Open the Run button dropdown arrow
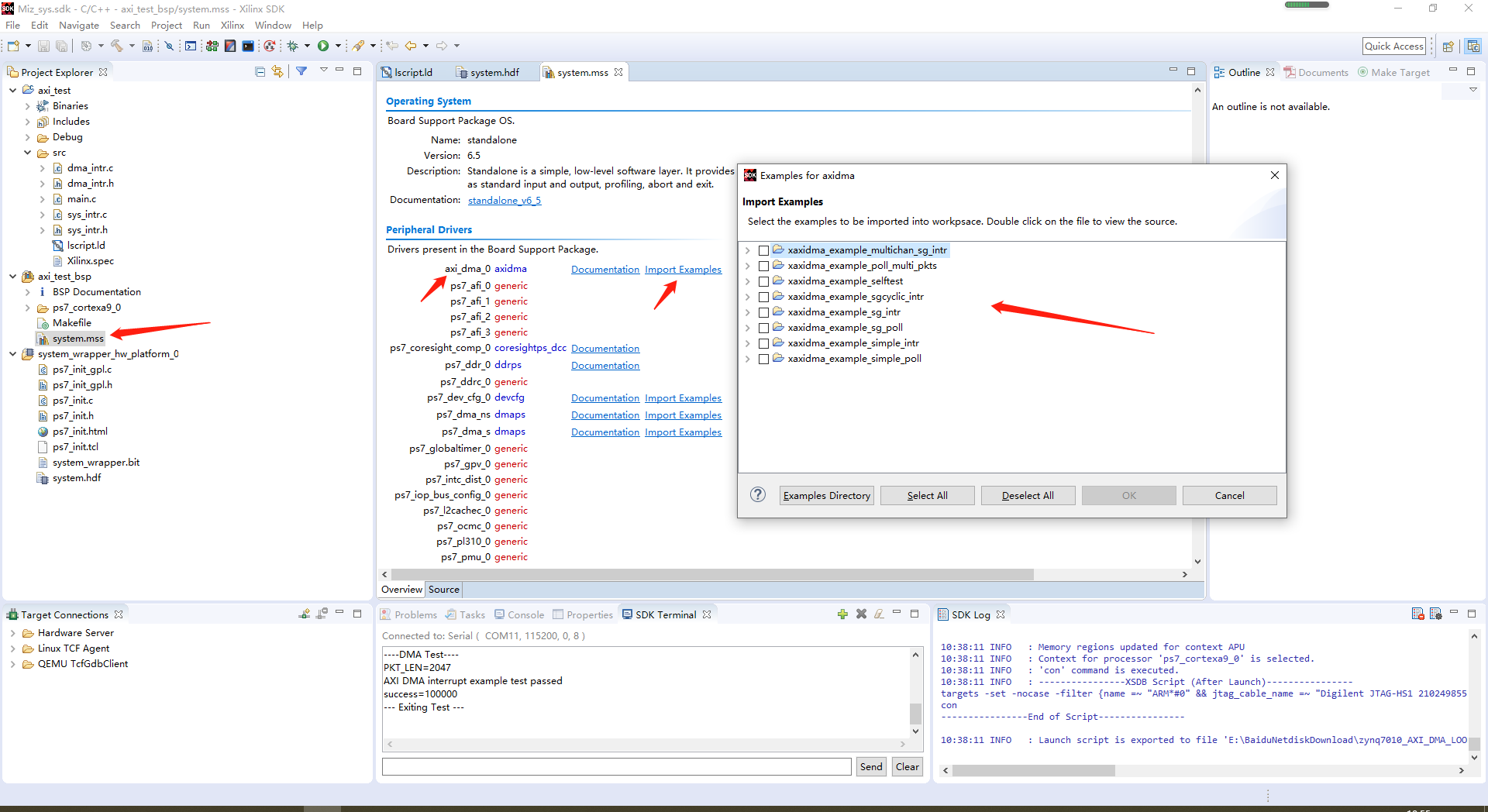 [x=338, y=46]
